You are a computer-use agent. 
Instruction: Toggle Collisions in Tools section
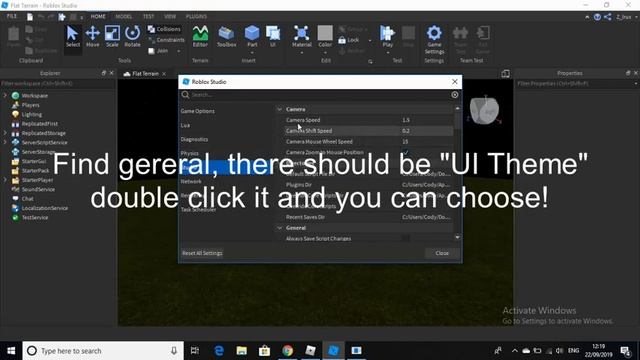(164, 29)
